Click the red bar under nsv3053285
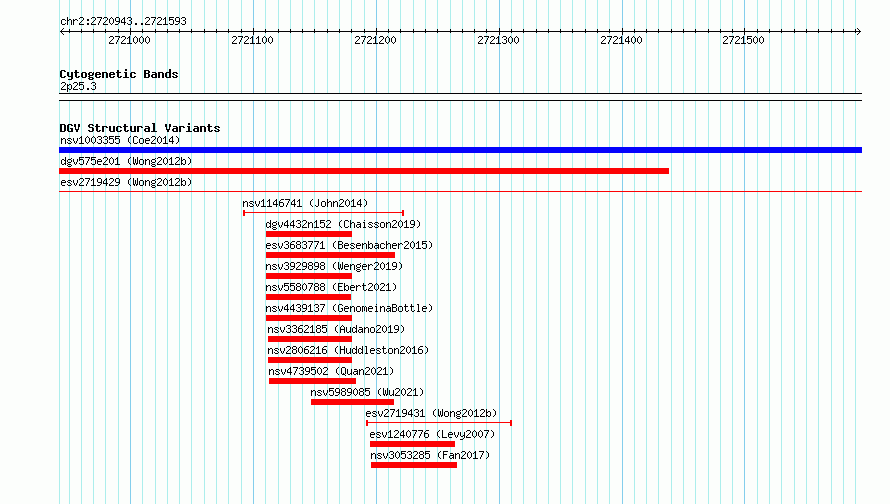The height and width of the screenshot is (504, 890). click(414, 465)
